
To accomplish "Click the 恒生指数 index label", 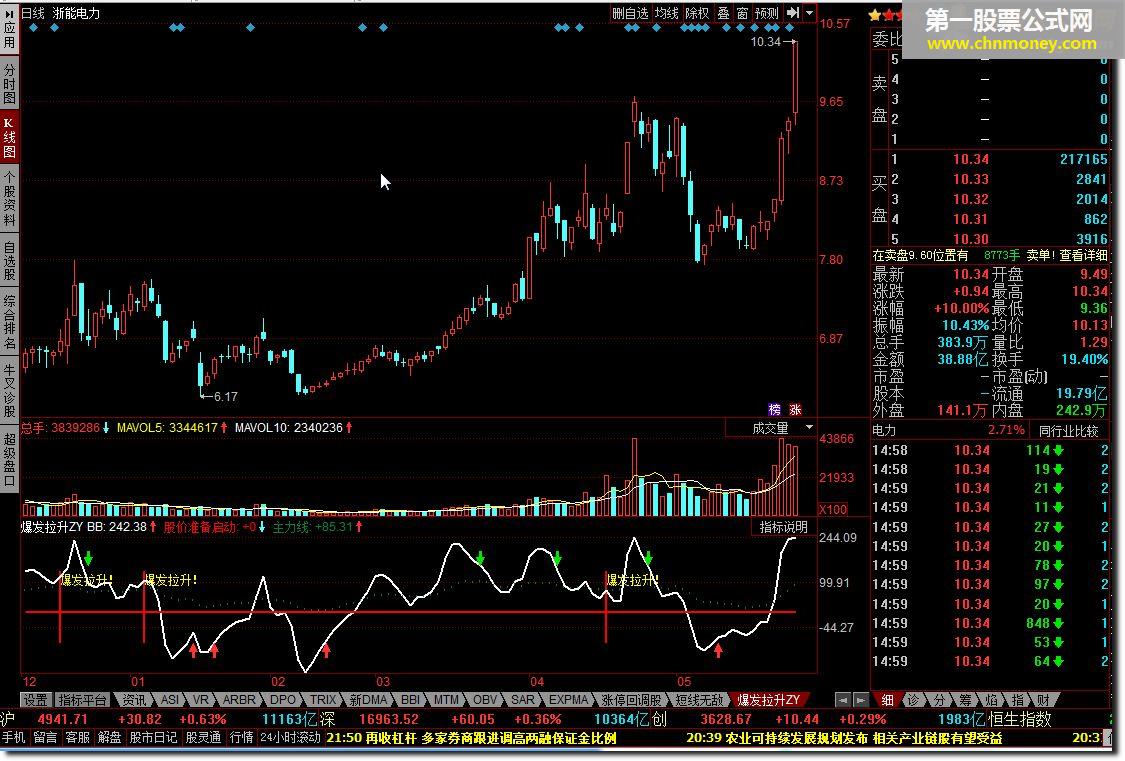I will pos(1020,719).
